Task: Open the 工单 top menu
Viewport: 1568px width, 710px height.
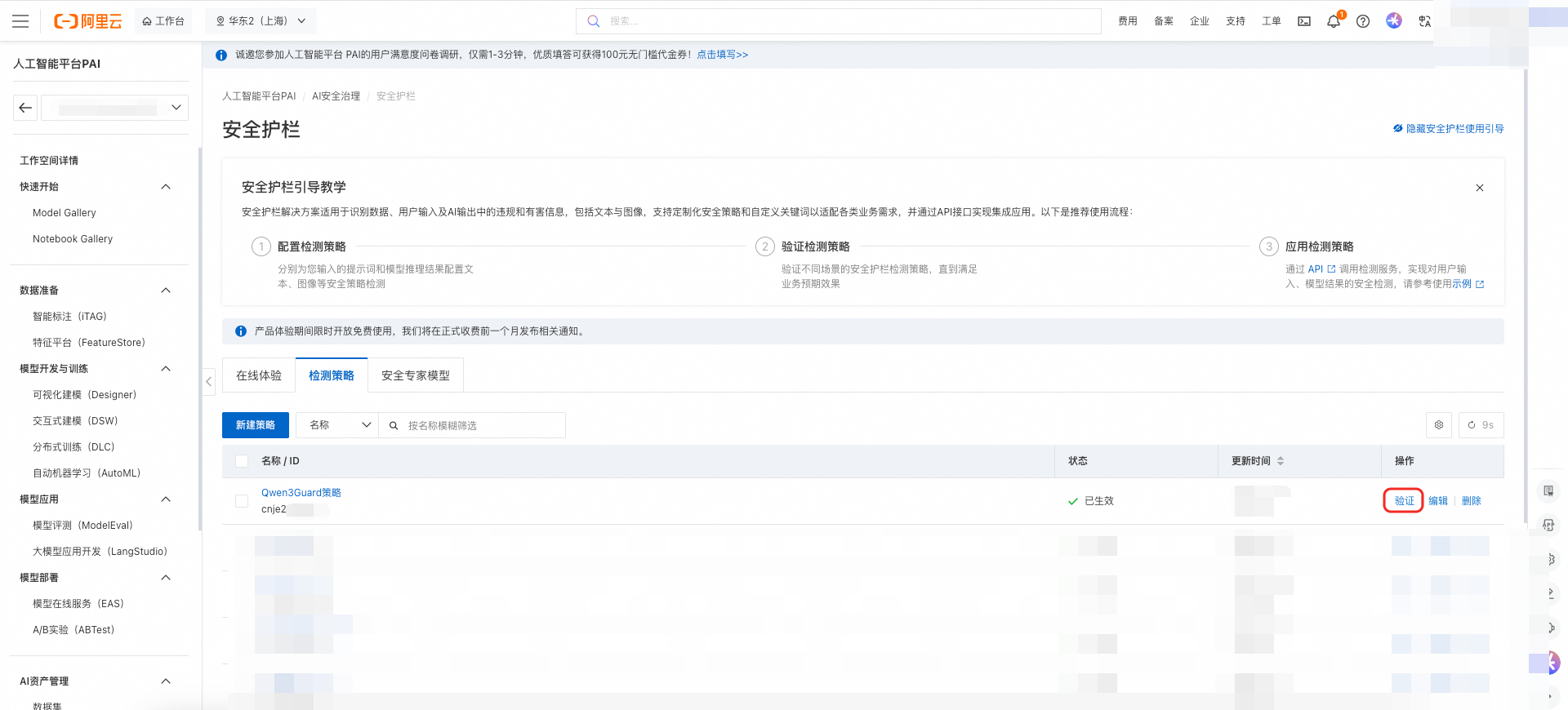Action: pyautogui.click(x=1272, y=21)
